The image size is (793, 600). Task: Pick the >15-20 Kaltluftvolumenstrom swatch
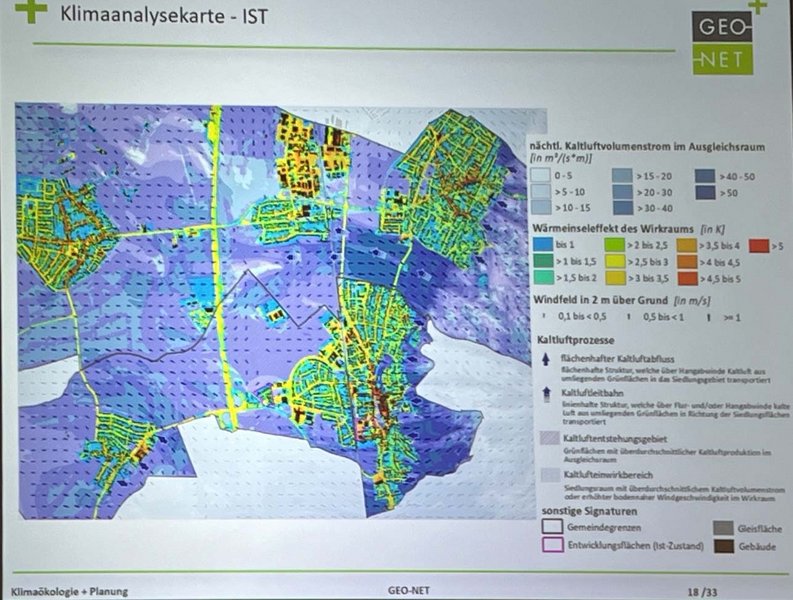(x=622, y=176)
